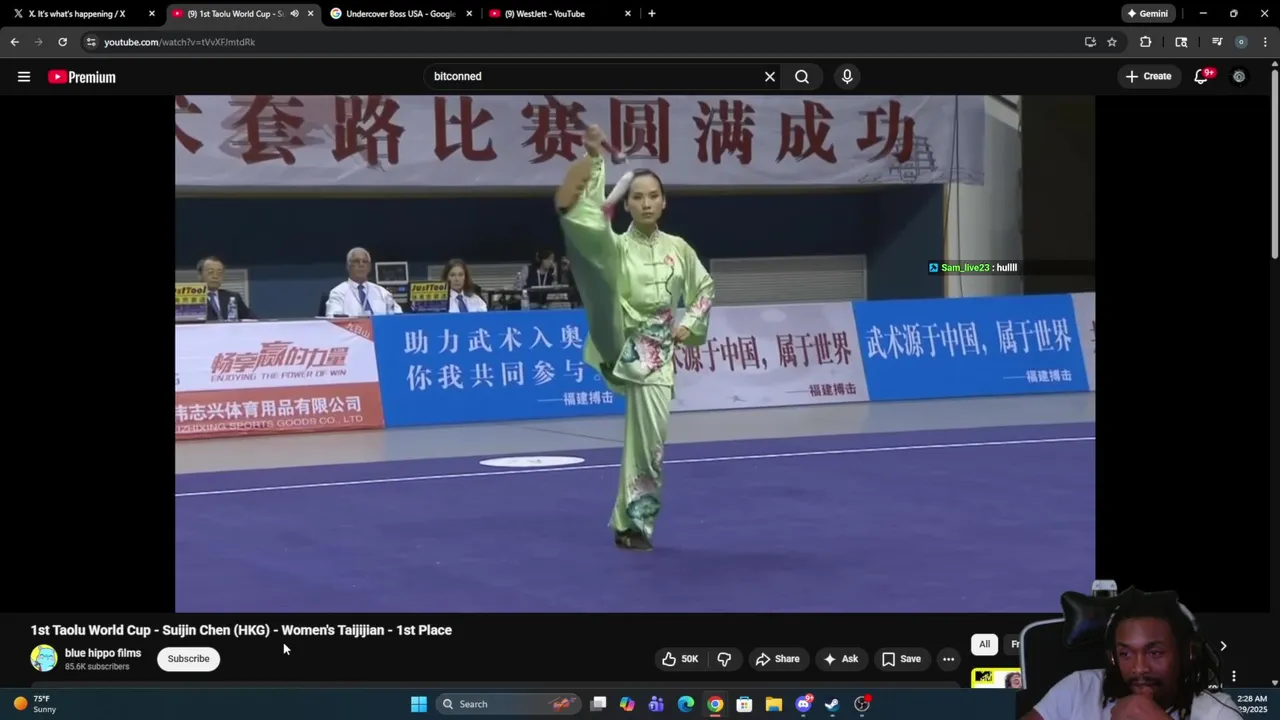Install app from the address bar icon
The width and height of the screenshot is (1280, 720).
pos(1090,42)
